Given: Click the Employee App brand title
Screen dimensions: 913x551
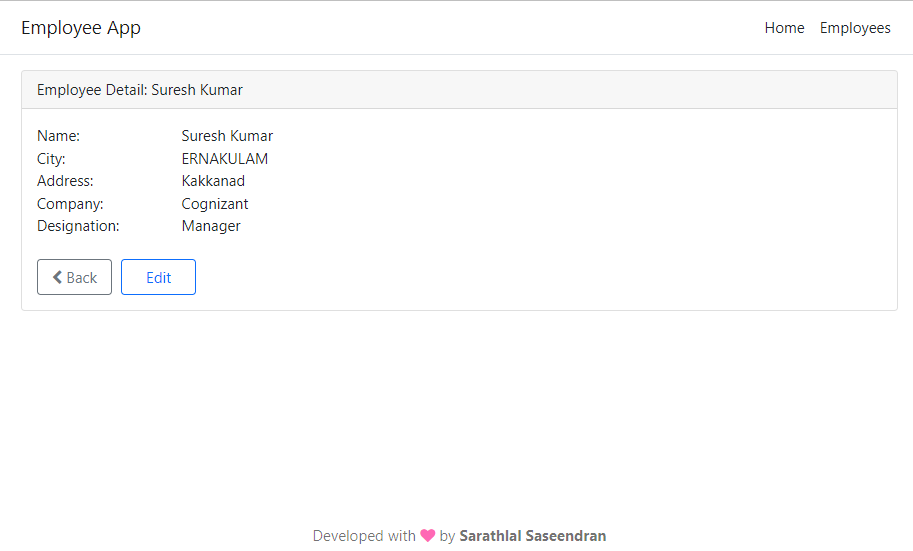Looking at the screenshot, I should coord(81,28).
